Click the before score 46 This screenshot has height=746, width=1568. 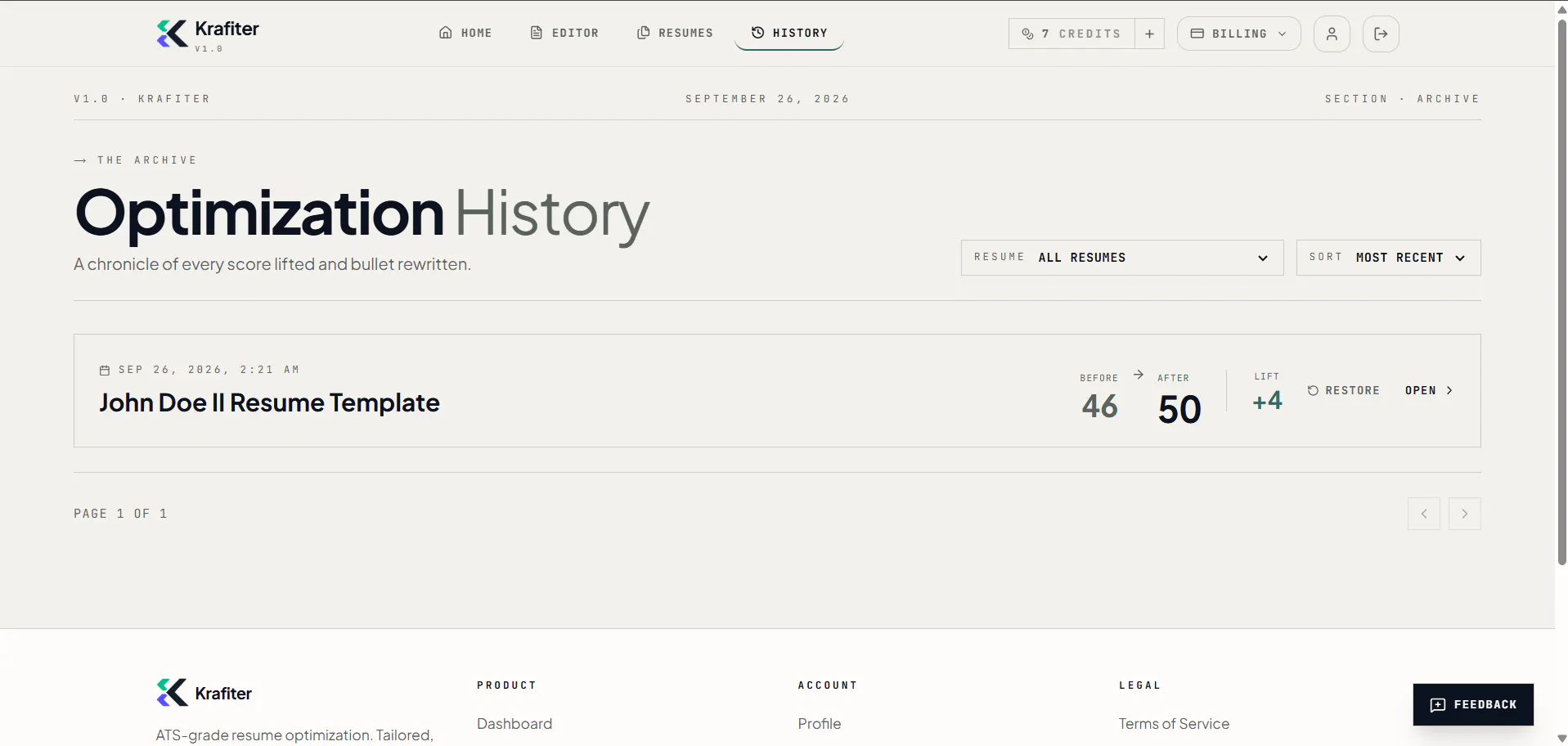point(1099,407)
